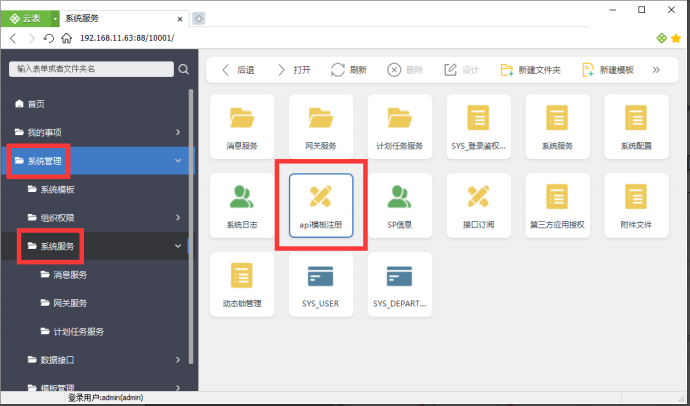Show more toolbar items via » chevron
The image size is (690, 406).
[656, 70]
